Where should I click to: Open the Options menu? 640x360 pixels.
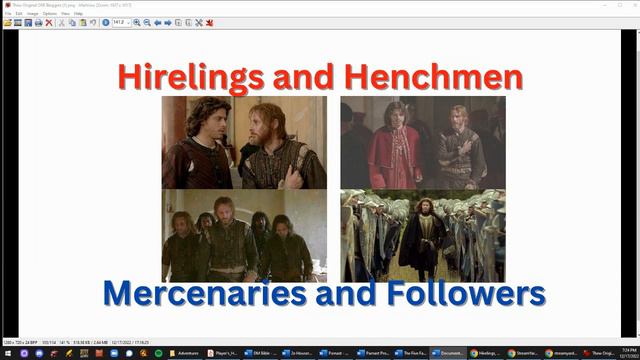[50, 13]
